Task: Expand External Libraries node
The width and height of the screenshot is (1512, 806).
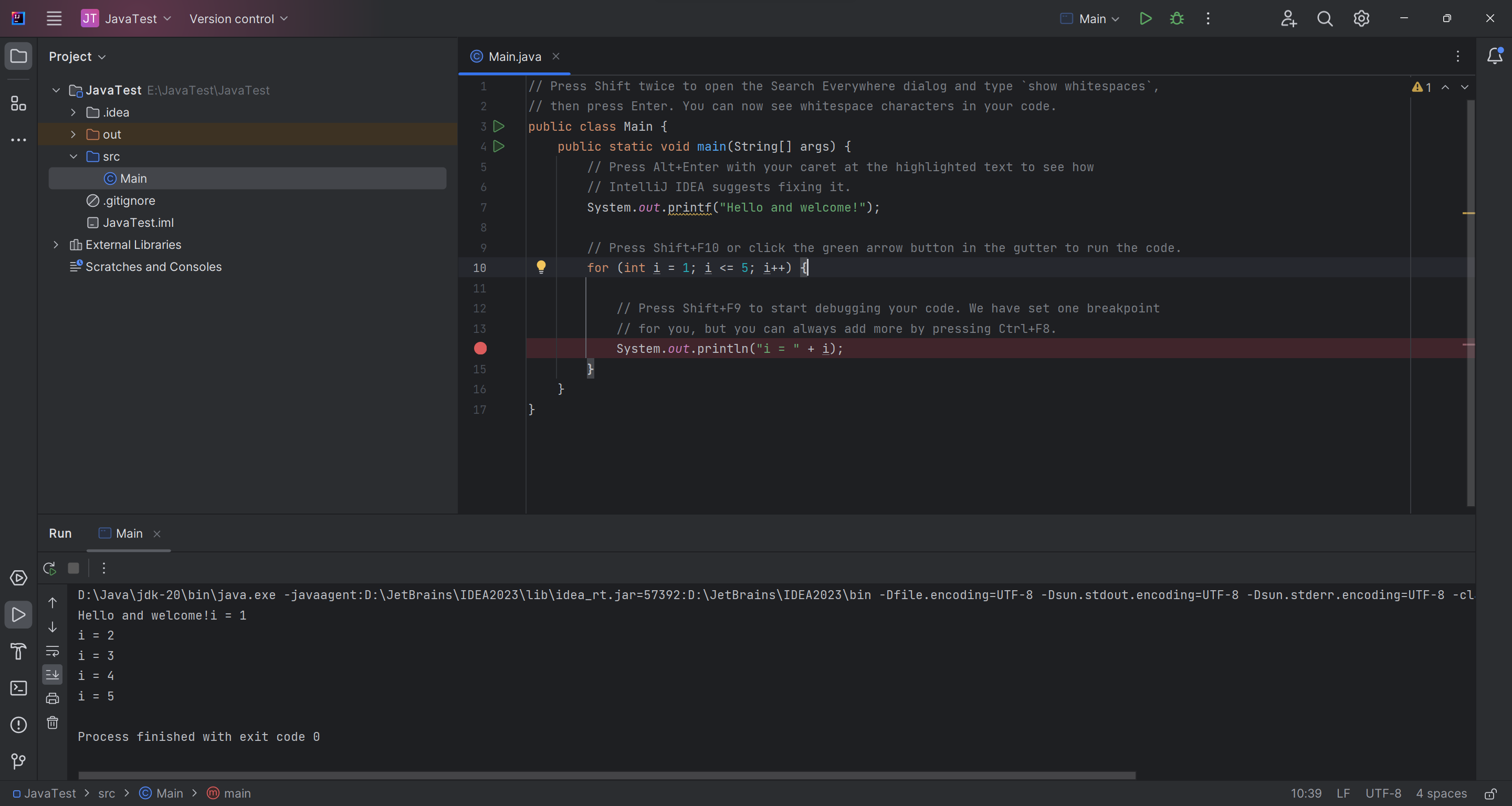Action: [x=56, y=245]
